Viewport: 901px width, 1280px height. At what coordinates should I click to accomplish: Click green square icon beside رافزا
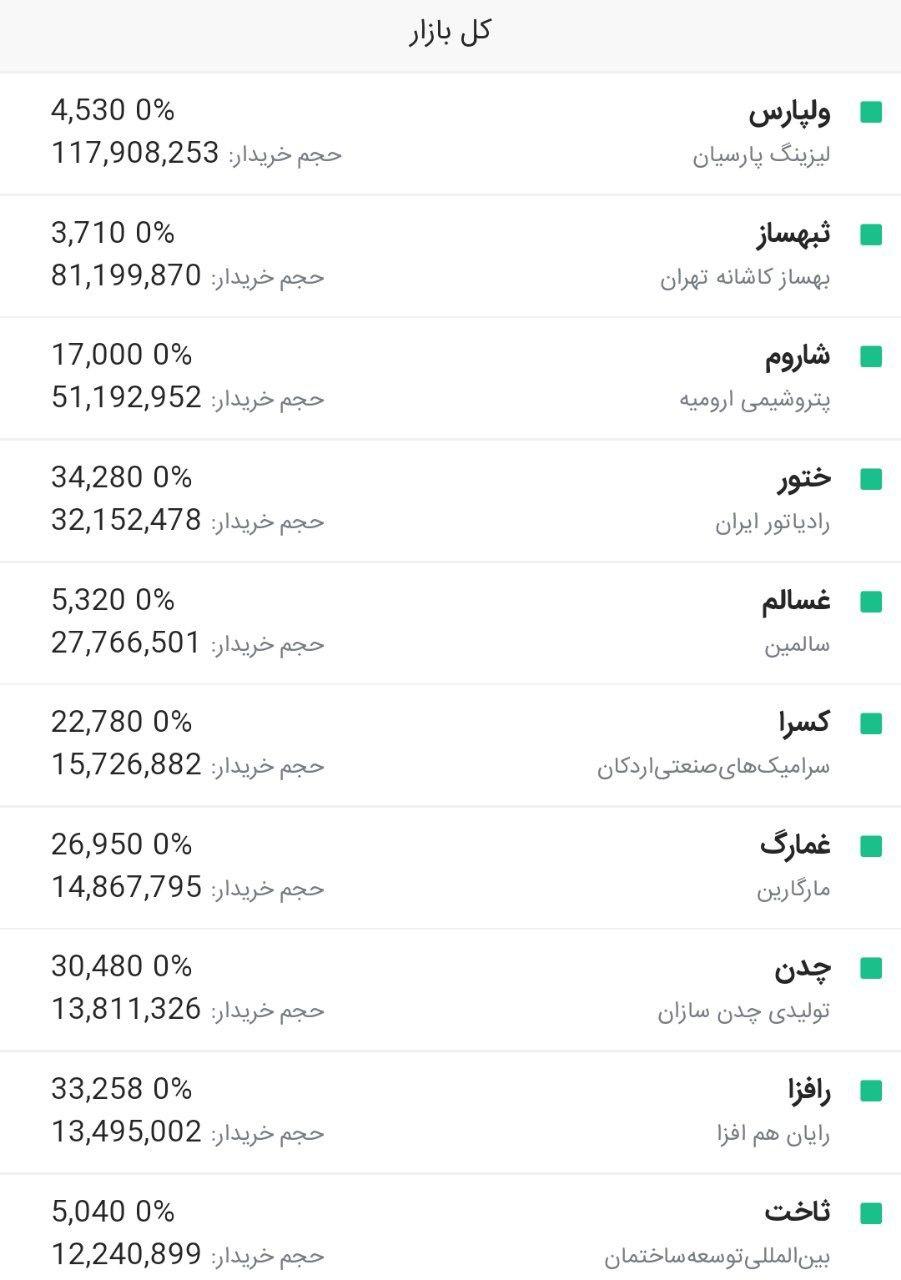(871, 1091)
